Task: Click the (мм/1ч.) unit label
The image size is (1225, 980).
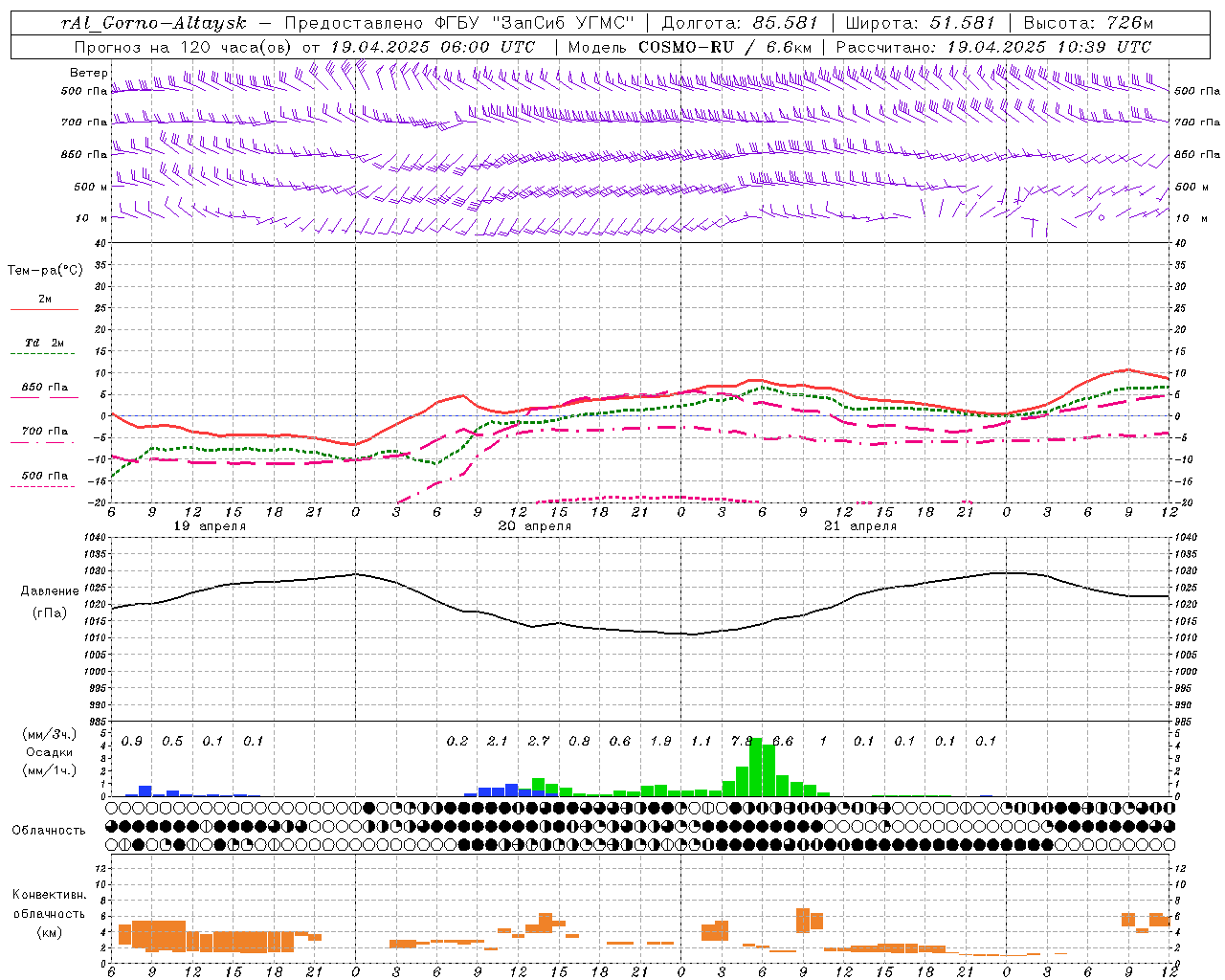Action: [x=49, y=770]
